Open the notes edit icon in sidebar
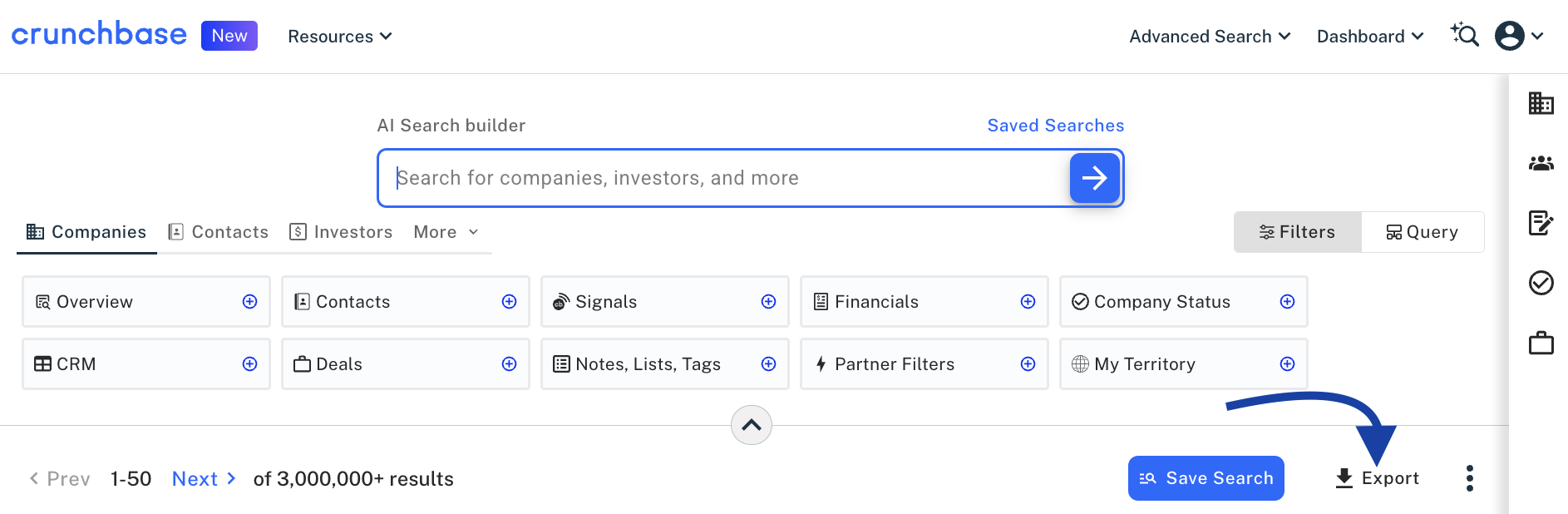Viewport: 1568px width, 514px height. pyautogui.click(x=1541, y=223)
